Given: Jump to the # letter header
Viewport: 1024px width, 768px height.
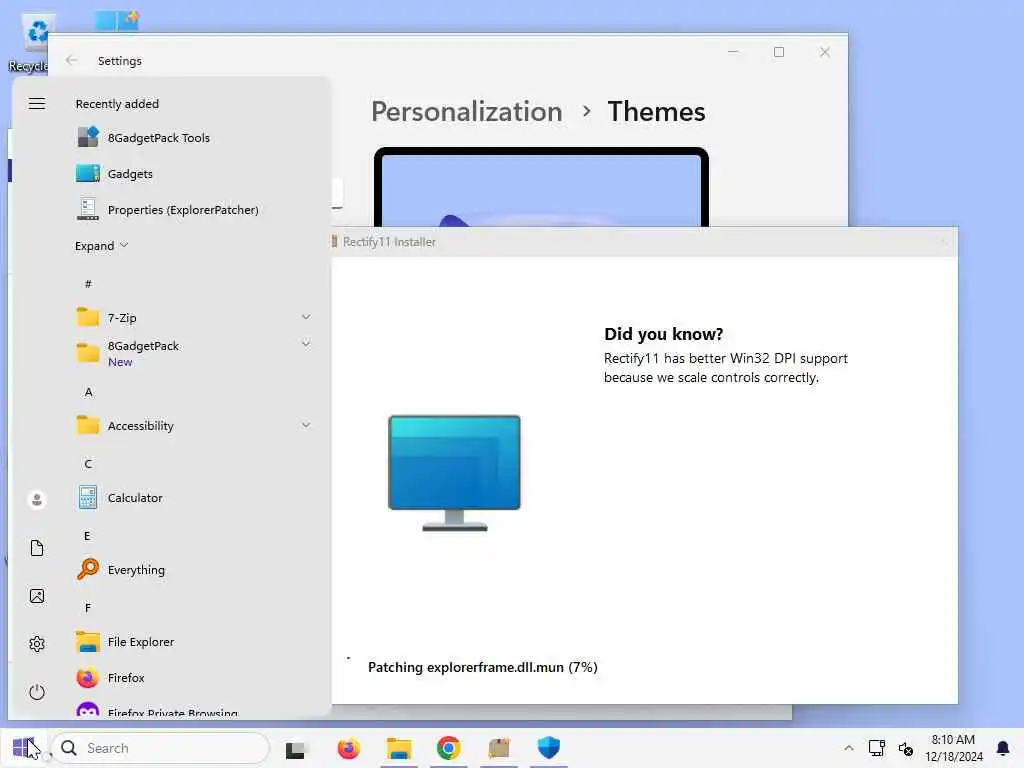Looking at the screenshot, I should 88,283.
